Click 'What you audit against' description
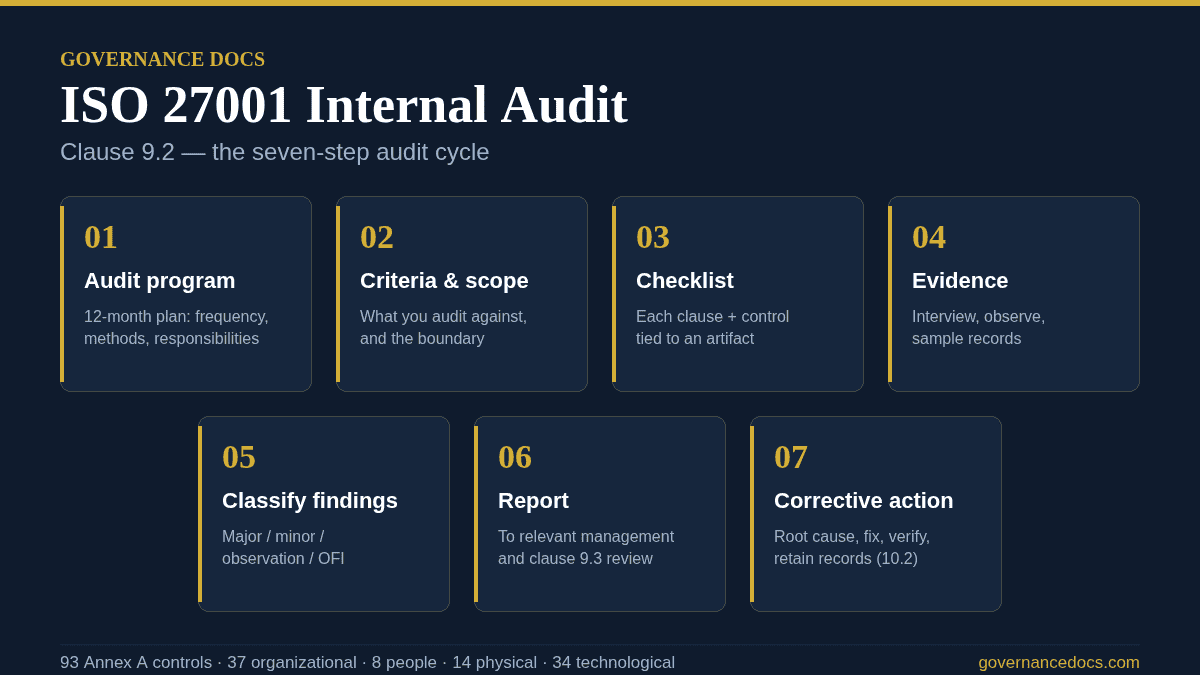 [x=443, y=328]
